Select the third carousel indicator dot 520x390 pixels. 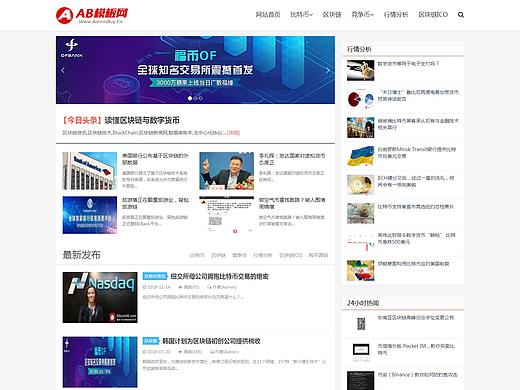click(x=201, y=98)
